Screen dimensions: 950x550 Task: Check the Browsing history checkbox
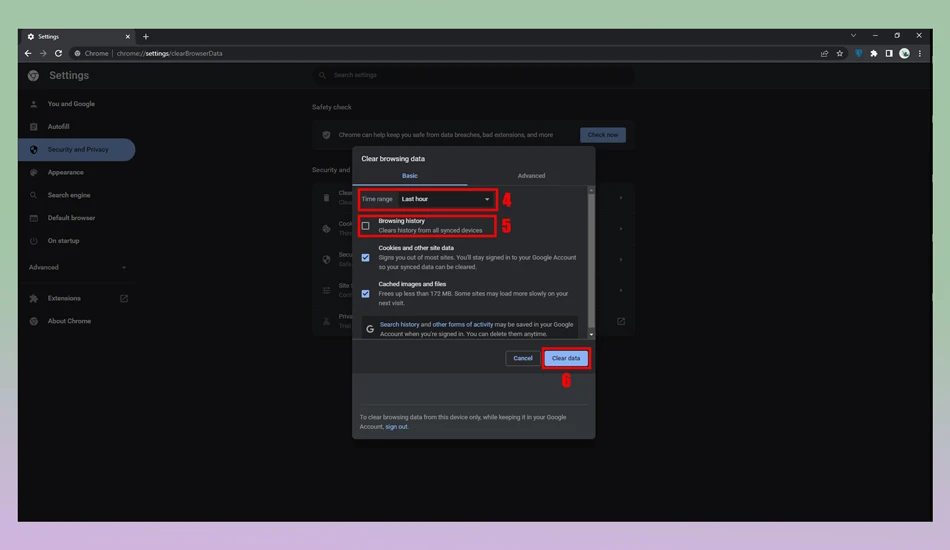point(365,226)
